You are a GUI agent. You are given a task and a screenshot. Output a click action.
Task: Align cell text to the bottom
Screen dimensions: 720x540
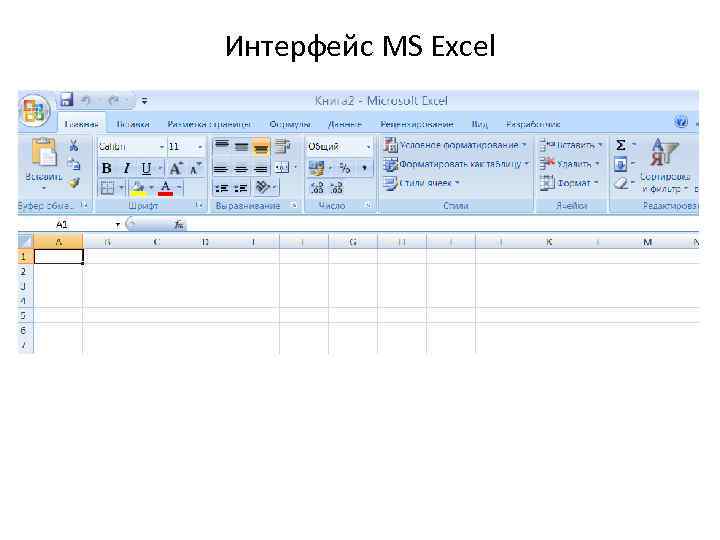tap(261, 146)
